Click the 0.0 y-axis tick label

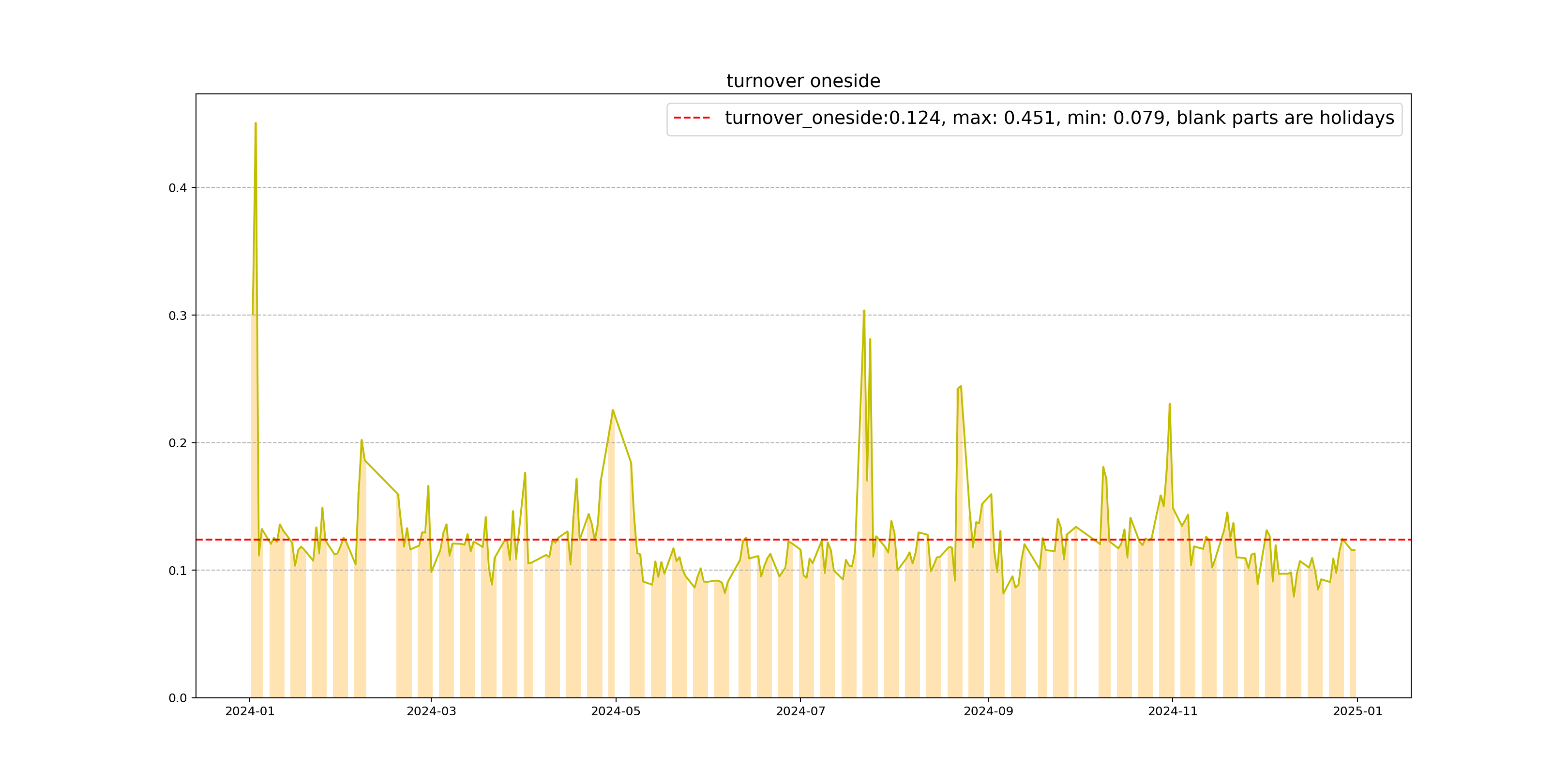click(x=177, y=698)
